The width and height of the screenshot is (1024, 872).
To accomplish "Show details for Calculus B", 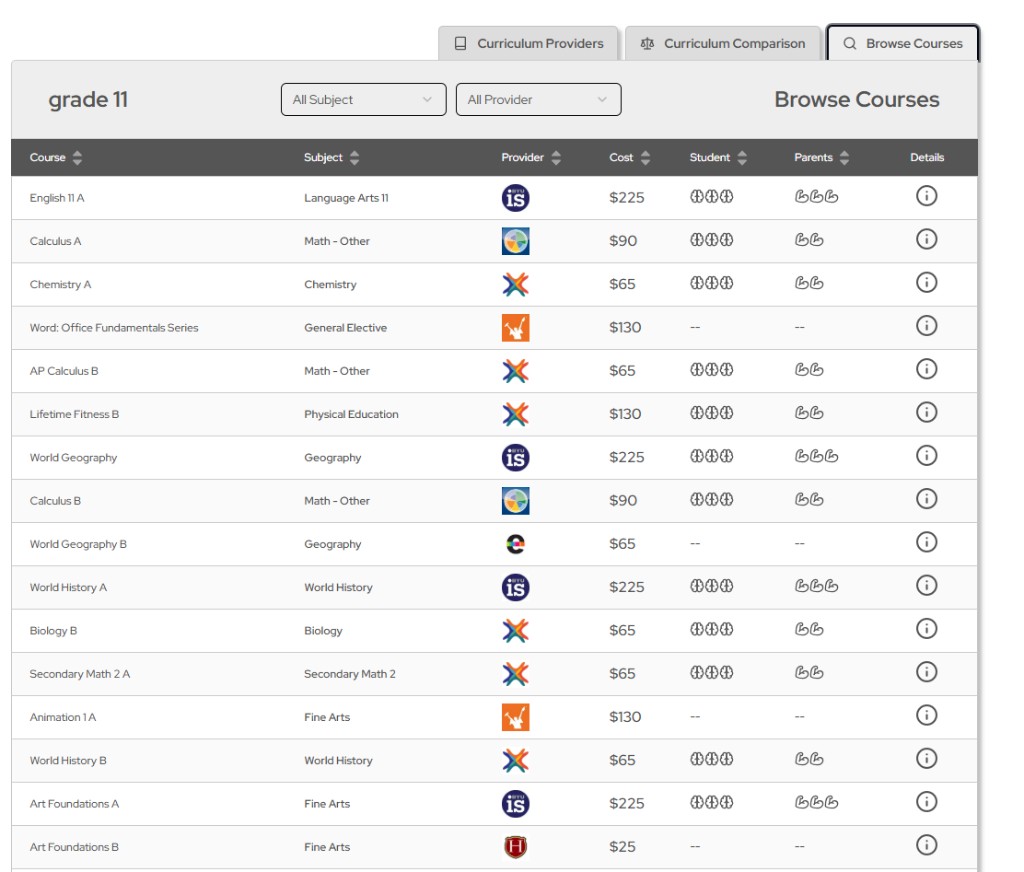I will pyautogui.click(x=926, y=499).
